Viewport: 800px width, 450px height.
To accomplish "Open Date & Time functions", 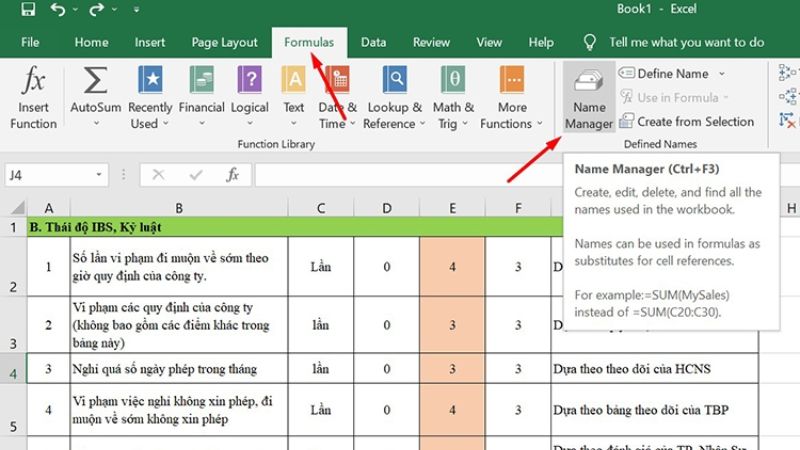I will pos(337,97).
